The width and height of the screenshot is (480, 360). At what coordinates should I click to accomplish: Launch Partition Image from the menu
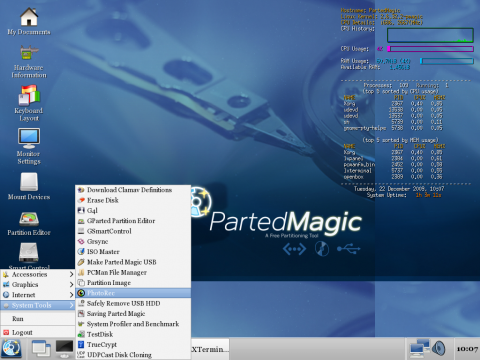point(133,283)
